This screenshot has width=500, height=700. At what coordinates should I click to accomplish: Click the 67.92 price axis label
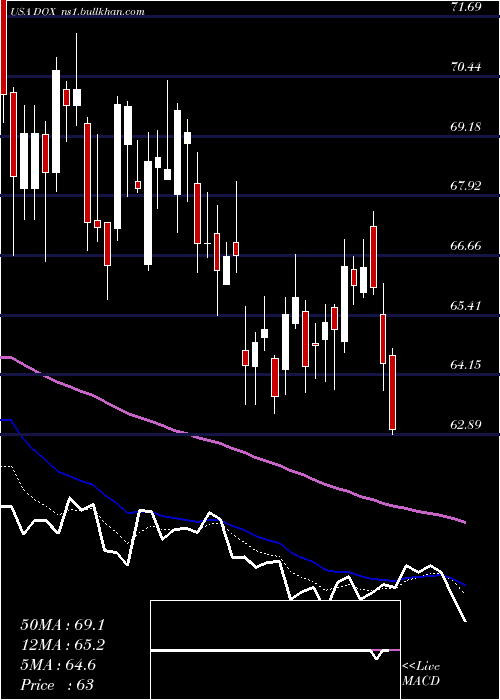tap(466, 186)
